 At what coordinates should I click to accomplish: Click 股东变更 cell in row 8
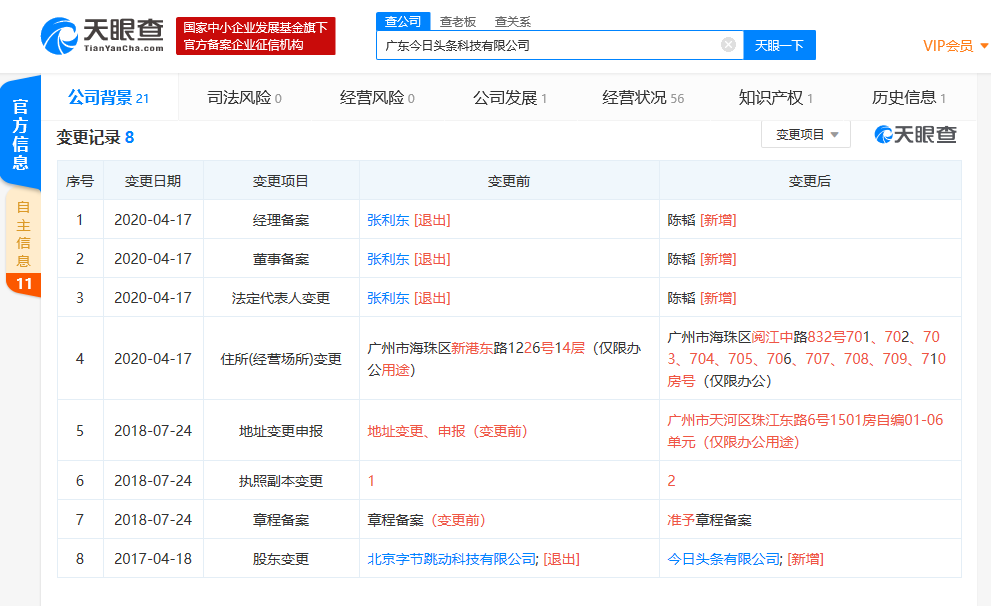[281, 559]
